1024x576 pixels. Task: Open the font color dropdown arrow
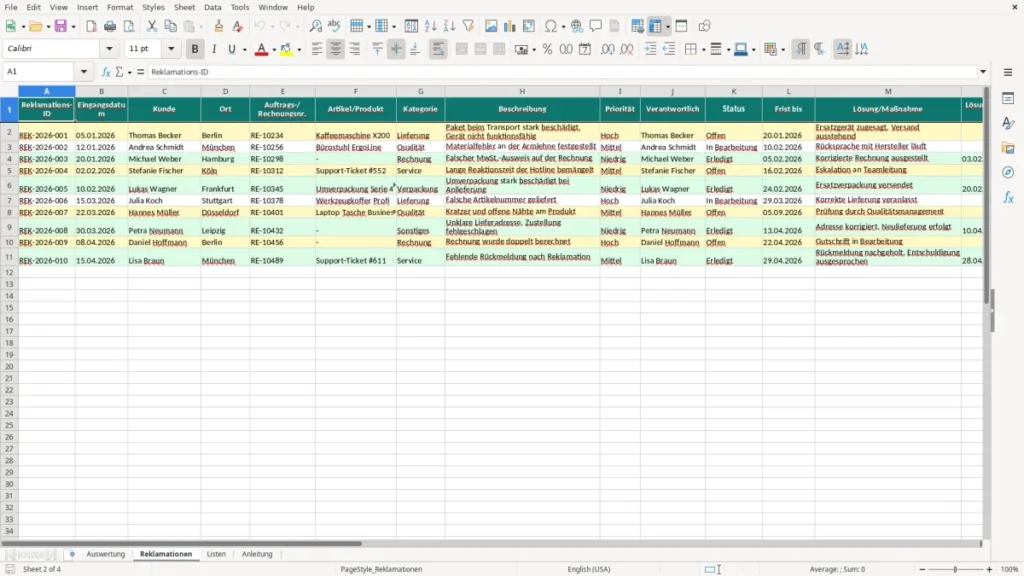[274, 49]
